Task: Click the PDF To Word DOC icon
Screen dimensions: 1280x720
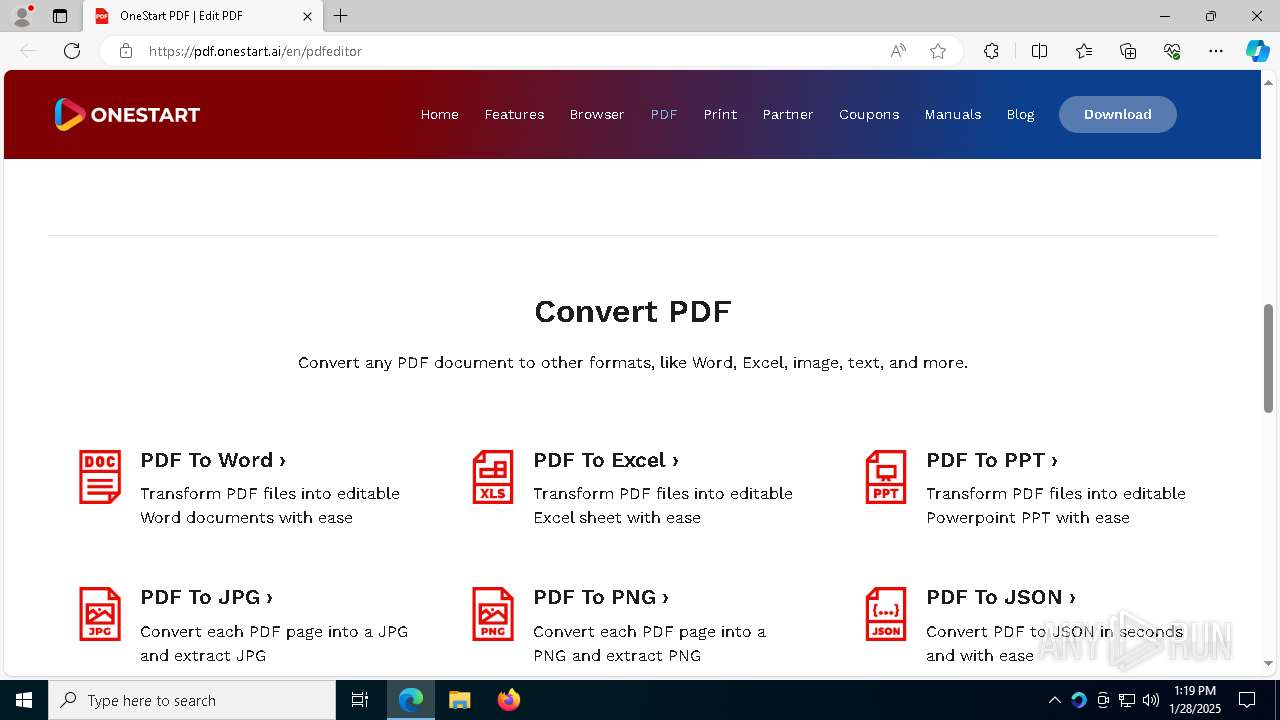Action: (100, 477)
